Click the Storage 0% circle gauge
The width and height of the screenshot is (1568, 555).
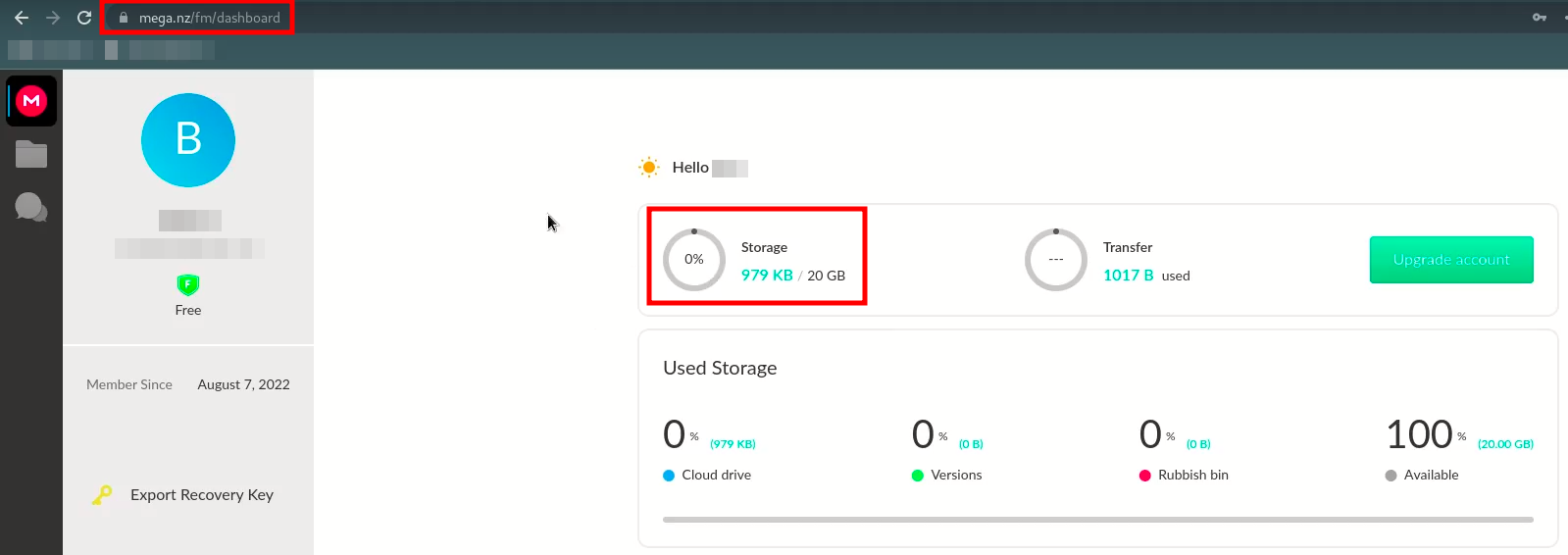(x=694, y=260)
